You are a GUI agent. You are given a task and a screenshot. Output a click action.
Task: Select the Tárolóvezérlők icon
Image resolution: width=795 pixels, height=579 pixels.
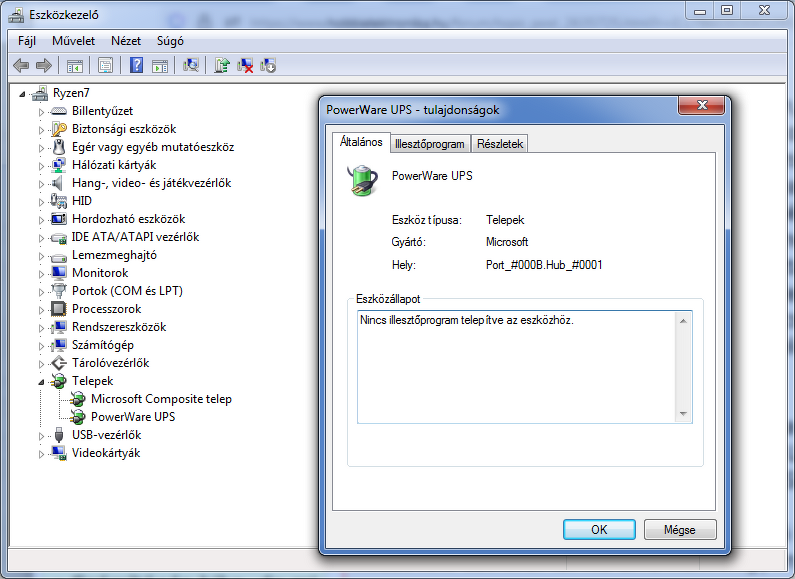[59, 363]
